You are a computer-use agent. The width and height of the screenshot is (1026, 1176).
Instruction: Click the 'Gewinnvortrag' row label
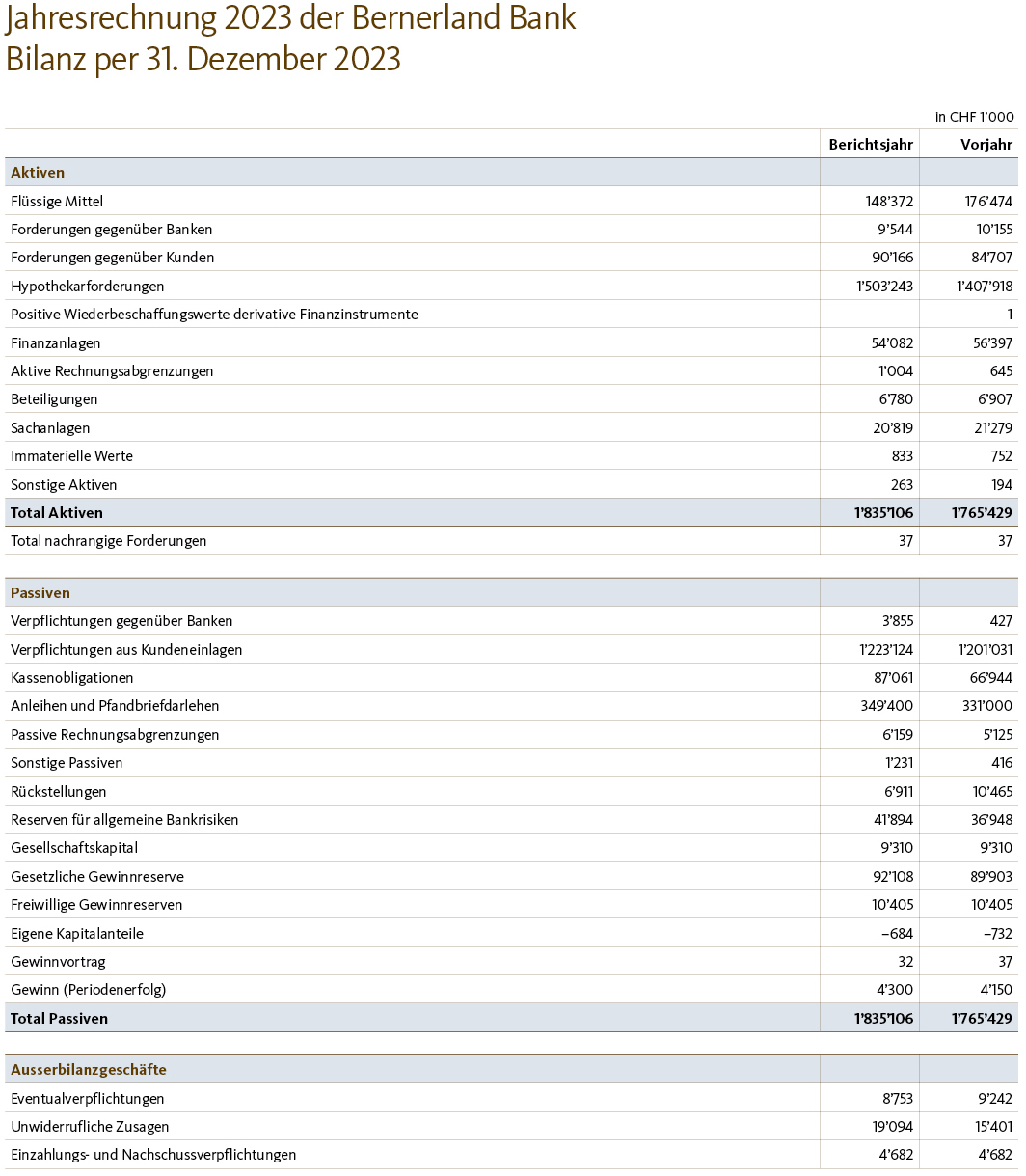(x=58, y=962)
